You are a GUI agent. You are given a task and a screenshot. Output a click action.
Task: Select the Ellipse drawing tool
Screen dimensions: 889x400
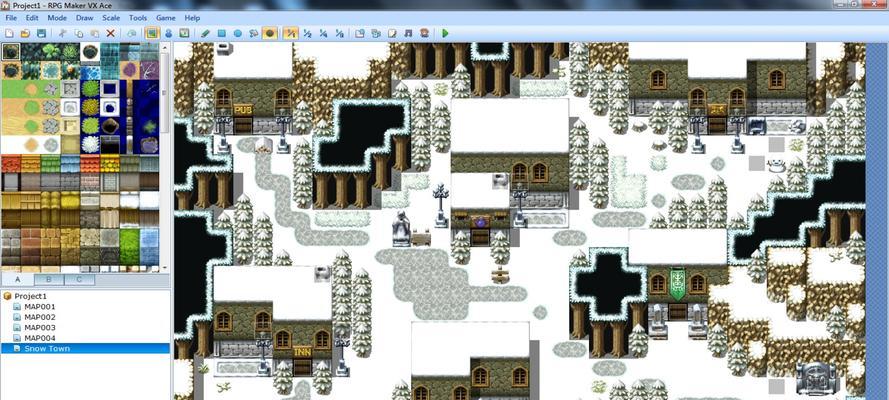[x=238, y=33]
